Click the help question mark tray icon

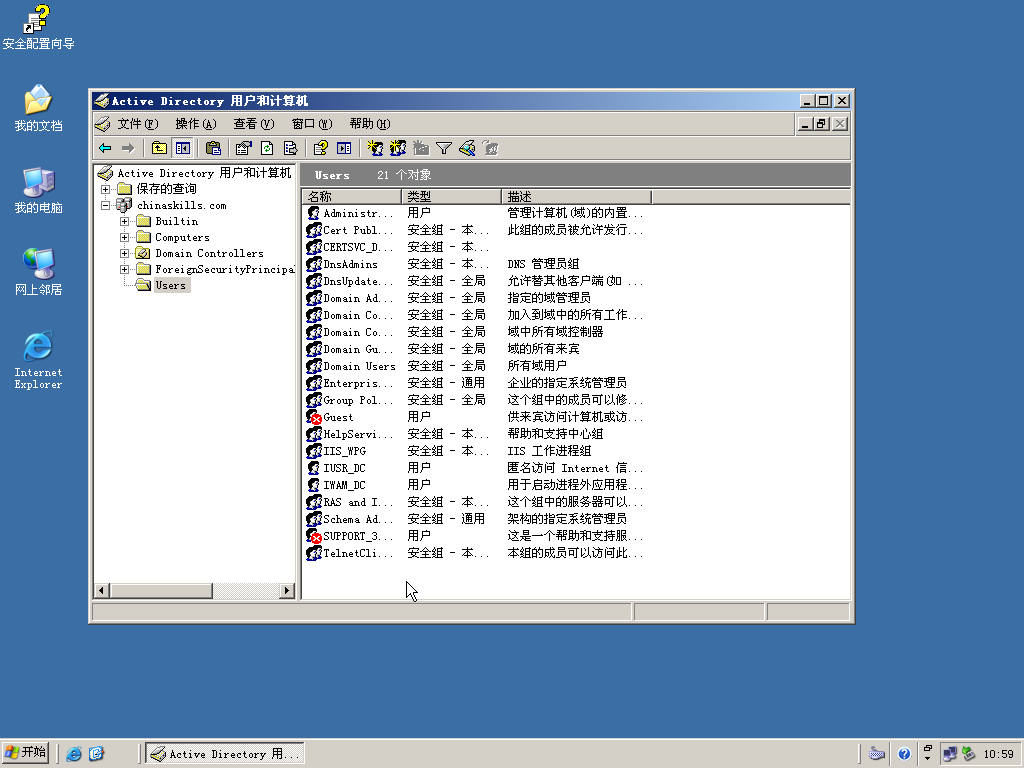(x=904, y=754)
